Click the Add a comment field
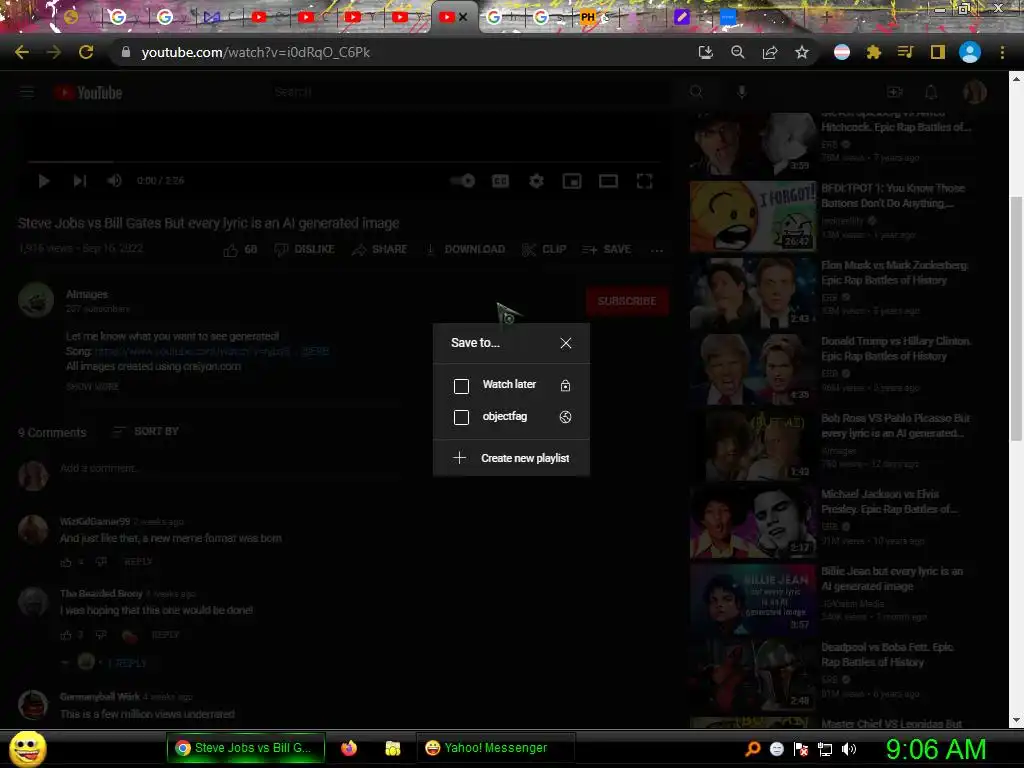Screen dimensions: 1024x768 click(229, 469)
